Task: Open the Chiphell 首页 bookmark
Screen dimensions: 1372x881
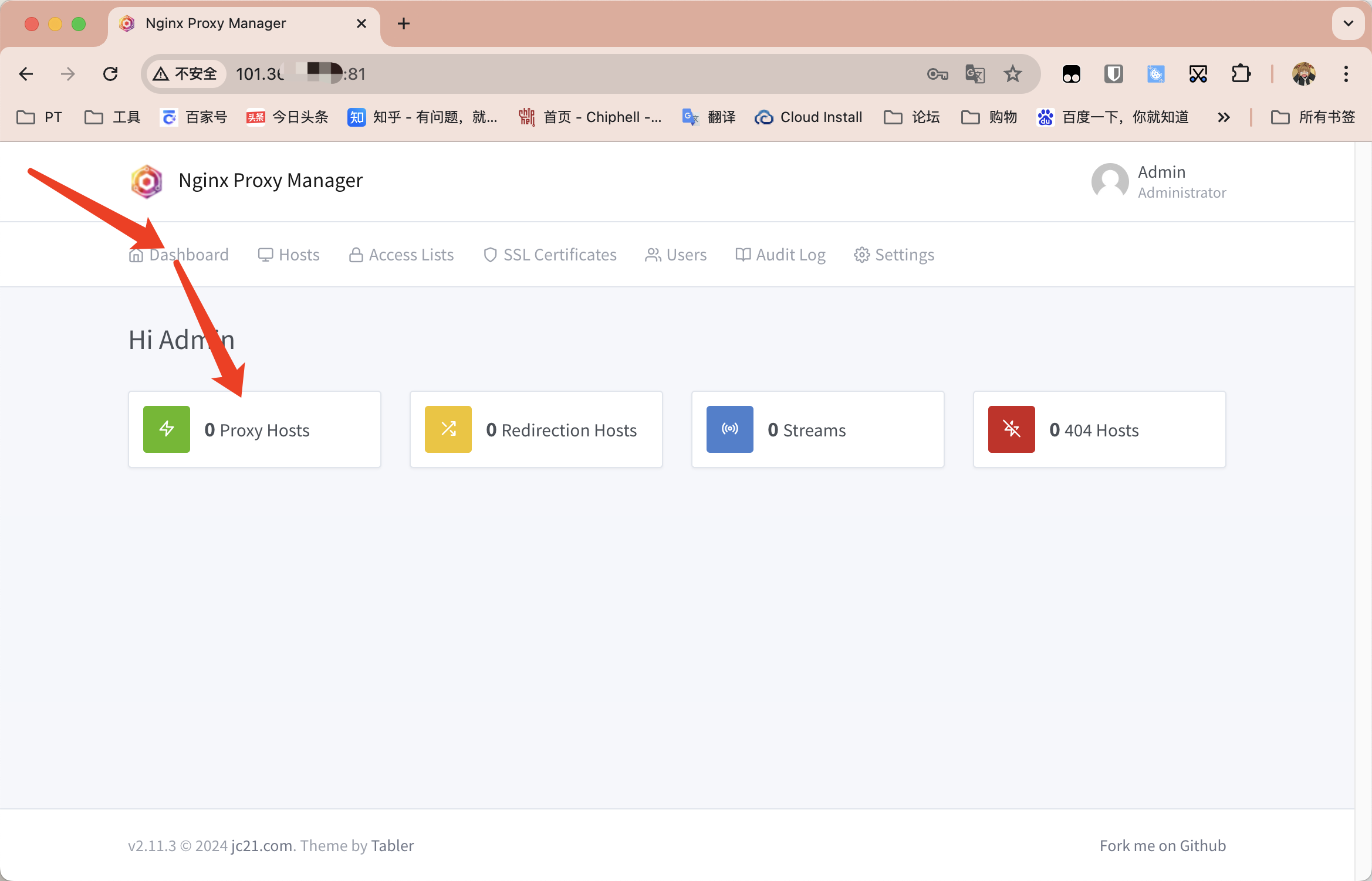Action: (590, 117)
